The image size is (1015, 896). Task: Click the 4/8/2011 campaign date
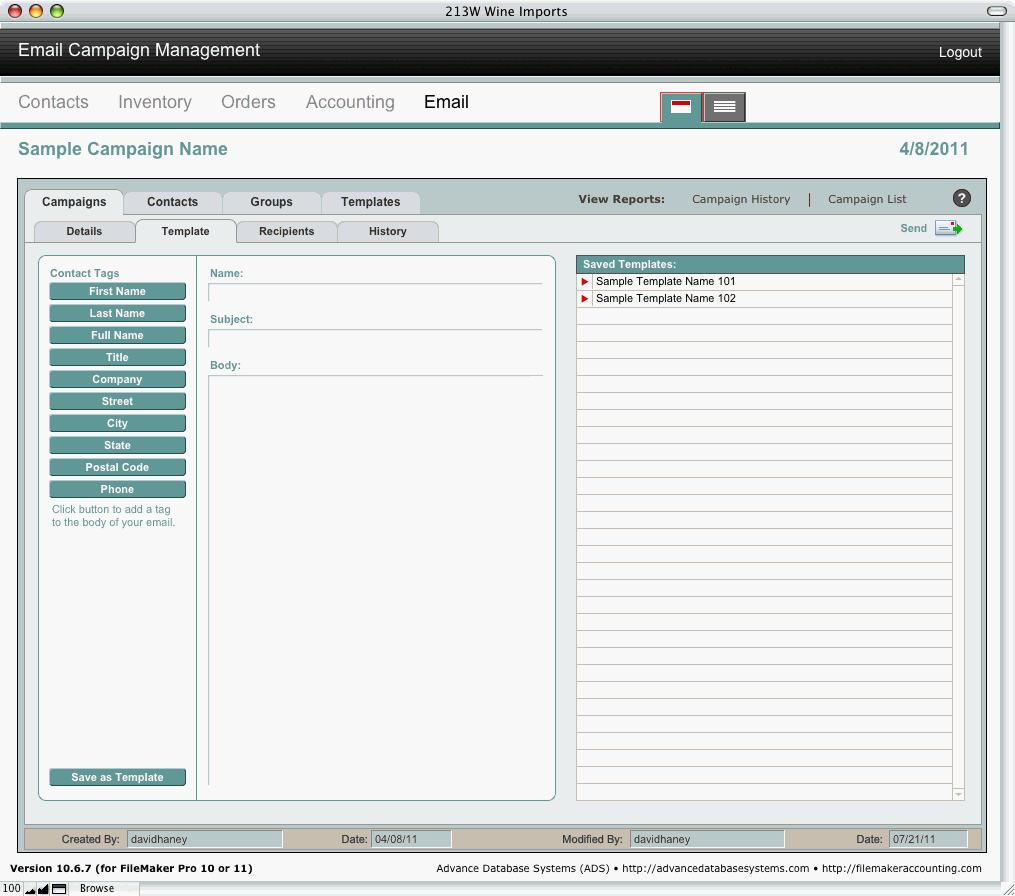[x=933, y=149]
